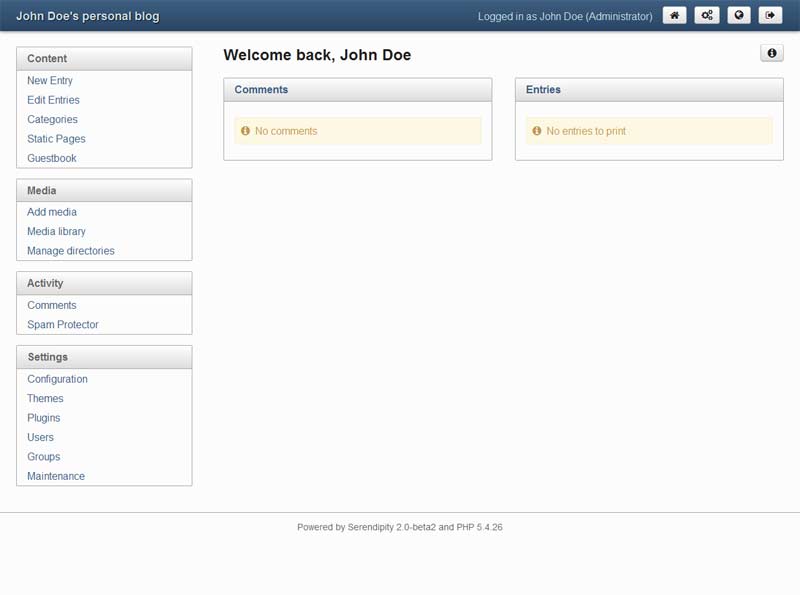Open New Entry in the Content menu
Viewport: 800px width, 595px height.
click(50, 81)
